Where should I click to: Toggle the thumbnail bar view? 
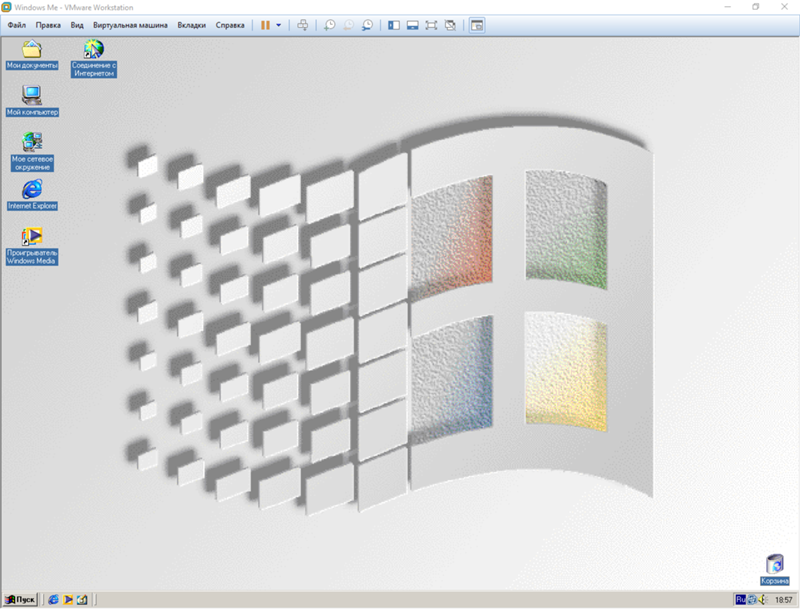pyautogui.click(x=413, y=25)
